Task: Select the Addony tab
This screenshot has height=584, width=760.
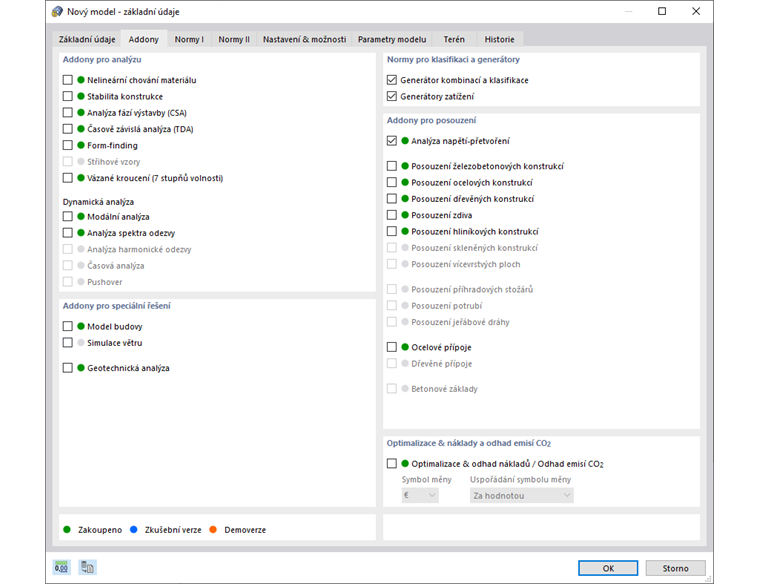Action: pyautogui.click(x=143, y=39)
